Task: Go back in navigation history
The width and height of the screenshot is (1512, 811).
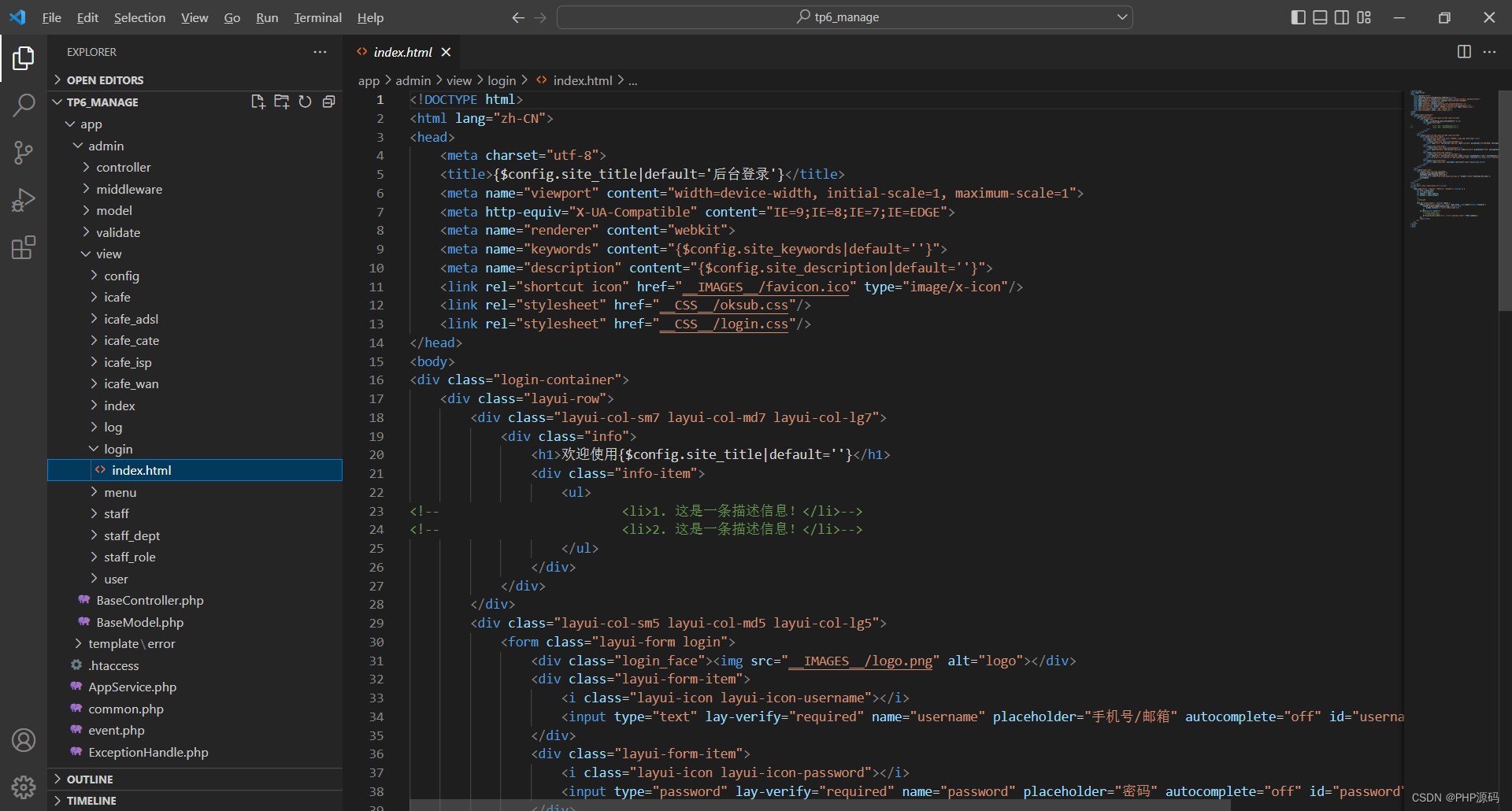Action: [x=518, y=17]
